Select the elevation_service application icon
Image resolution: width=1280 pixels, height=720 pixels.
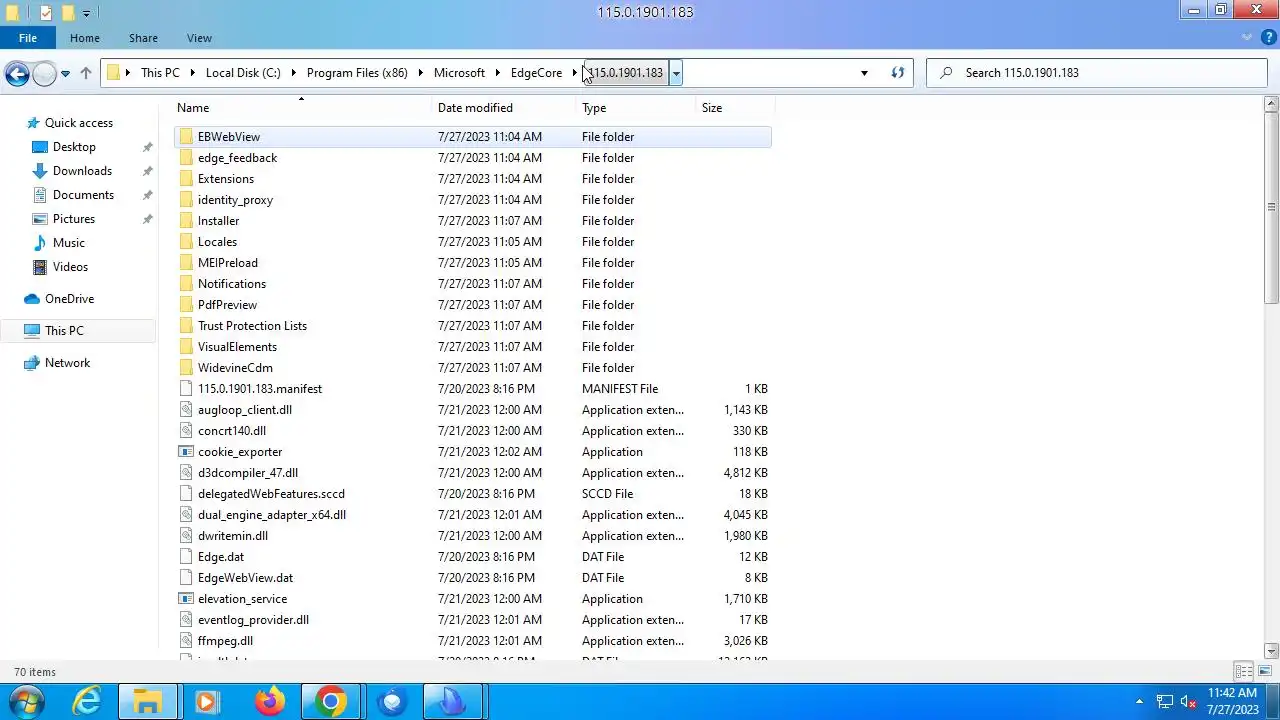pyautogui.click(x=186, y=599)
